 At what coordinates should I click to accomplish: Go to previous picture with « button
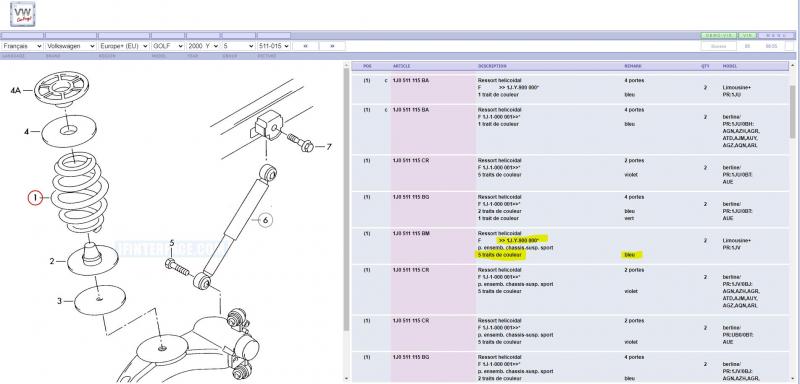pyautogui.click(x=306, y=46)
